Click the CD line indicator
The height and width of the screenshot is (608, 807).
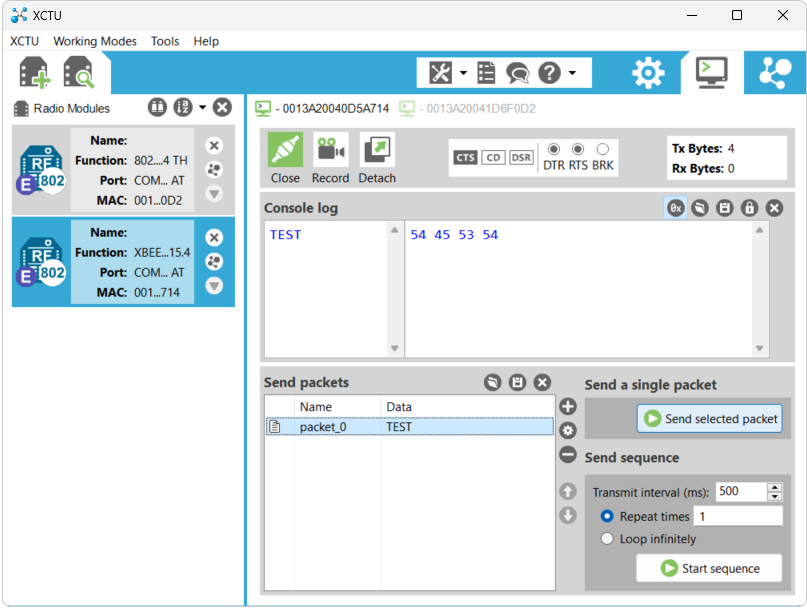point(493,158)
